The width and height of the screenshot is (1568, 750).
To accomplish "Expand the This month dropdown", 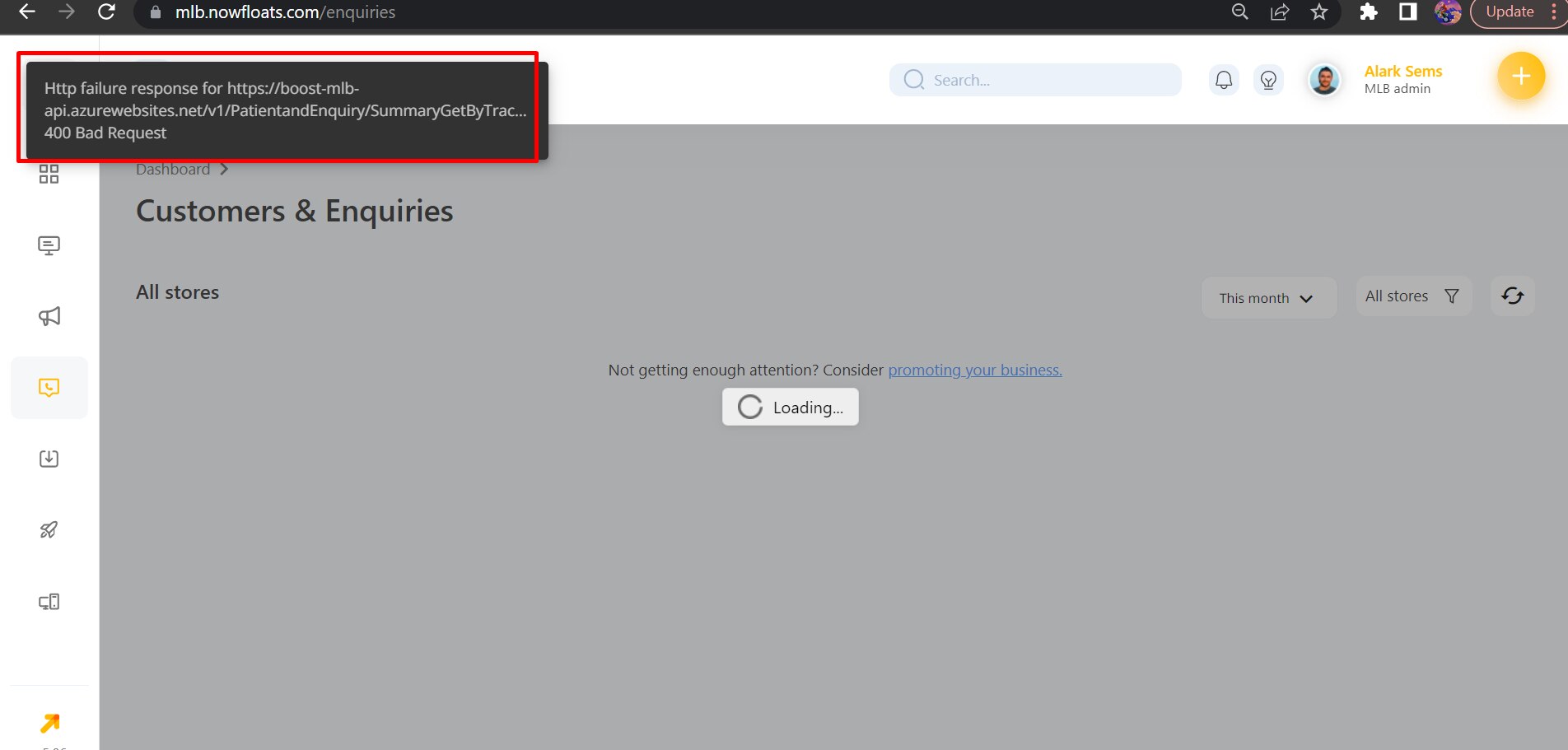I will [x=1267, y=298].
